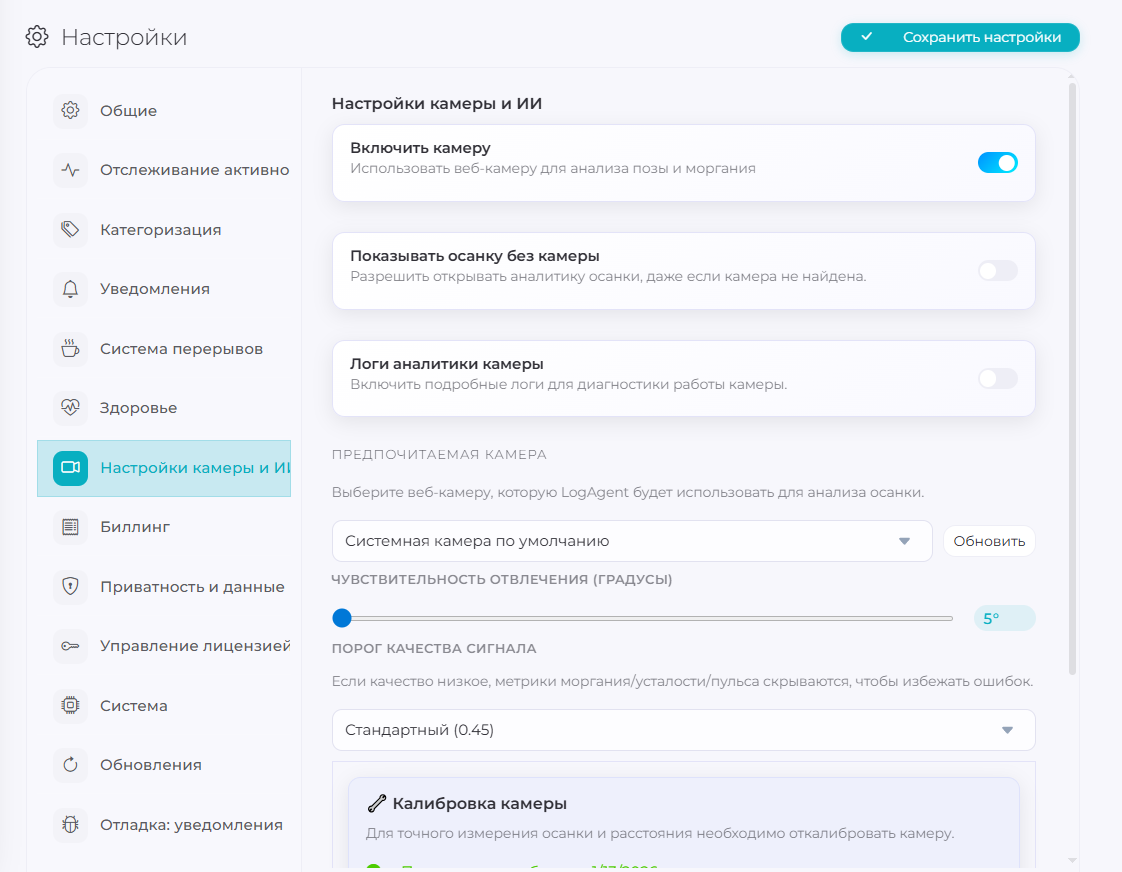
Task: Enable Показывать осанку без камеры toggle
Action: click(x=997, y=271)
